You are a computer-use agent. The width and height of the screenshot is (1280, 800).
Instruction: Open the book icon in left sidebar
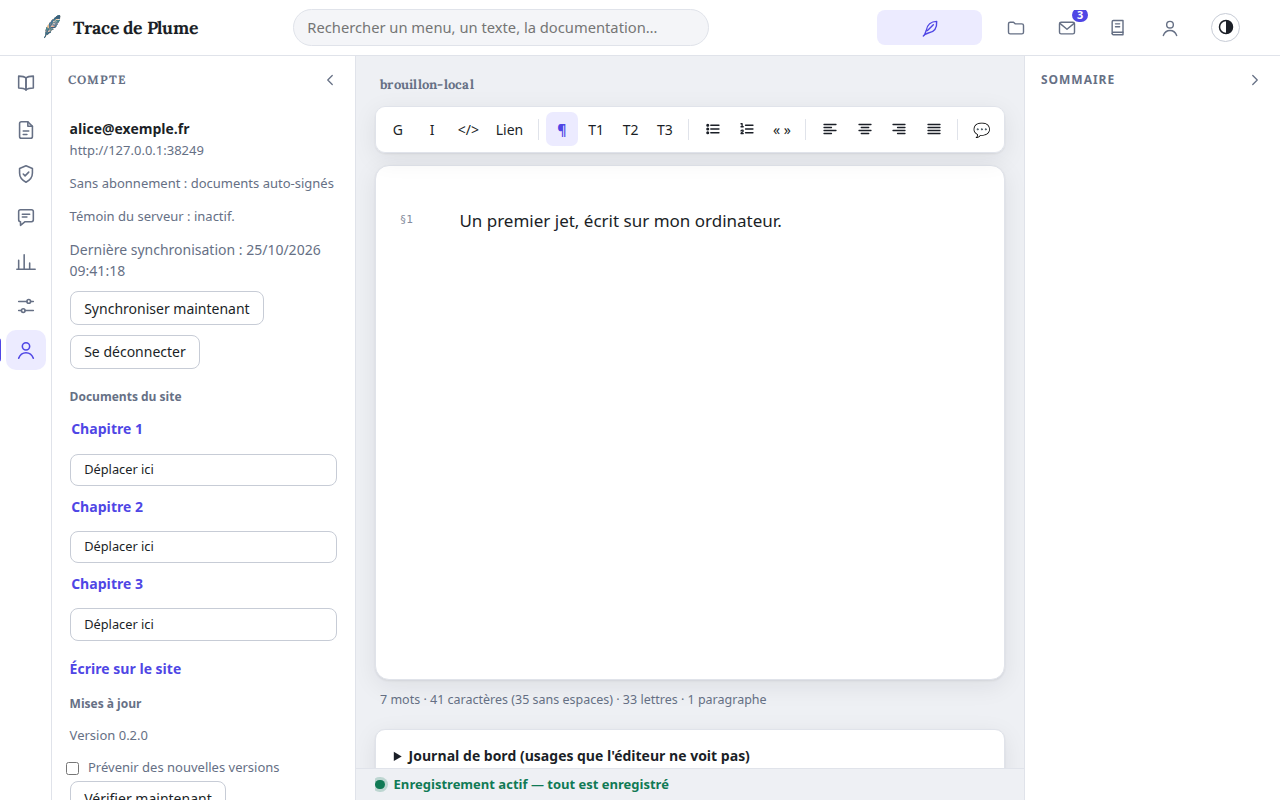click(26, 83)
